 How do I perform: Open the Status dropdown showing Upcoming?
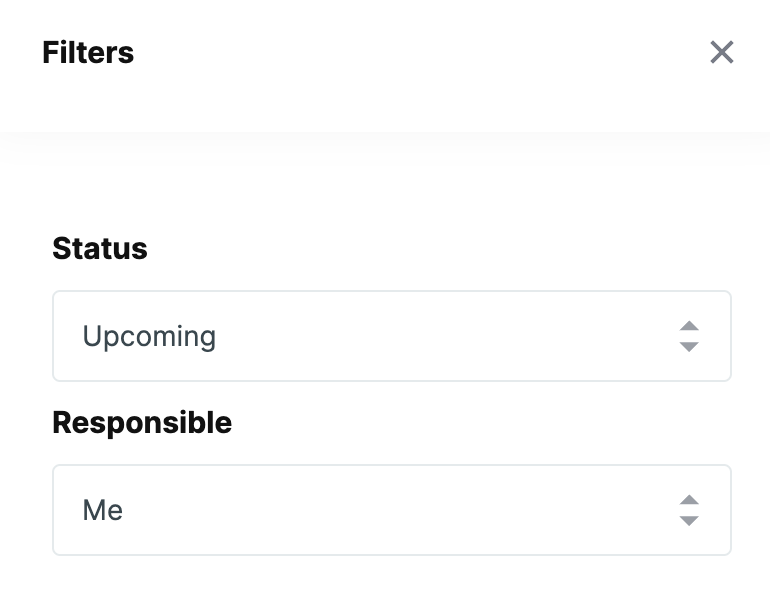(391, 336)
